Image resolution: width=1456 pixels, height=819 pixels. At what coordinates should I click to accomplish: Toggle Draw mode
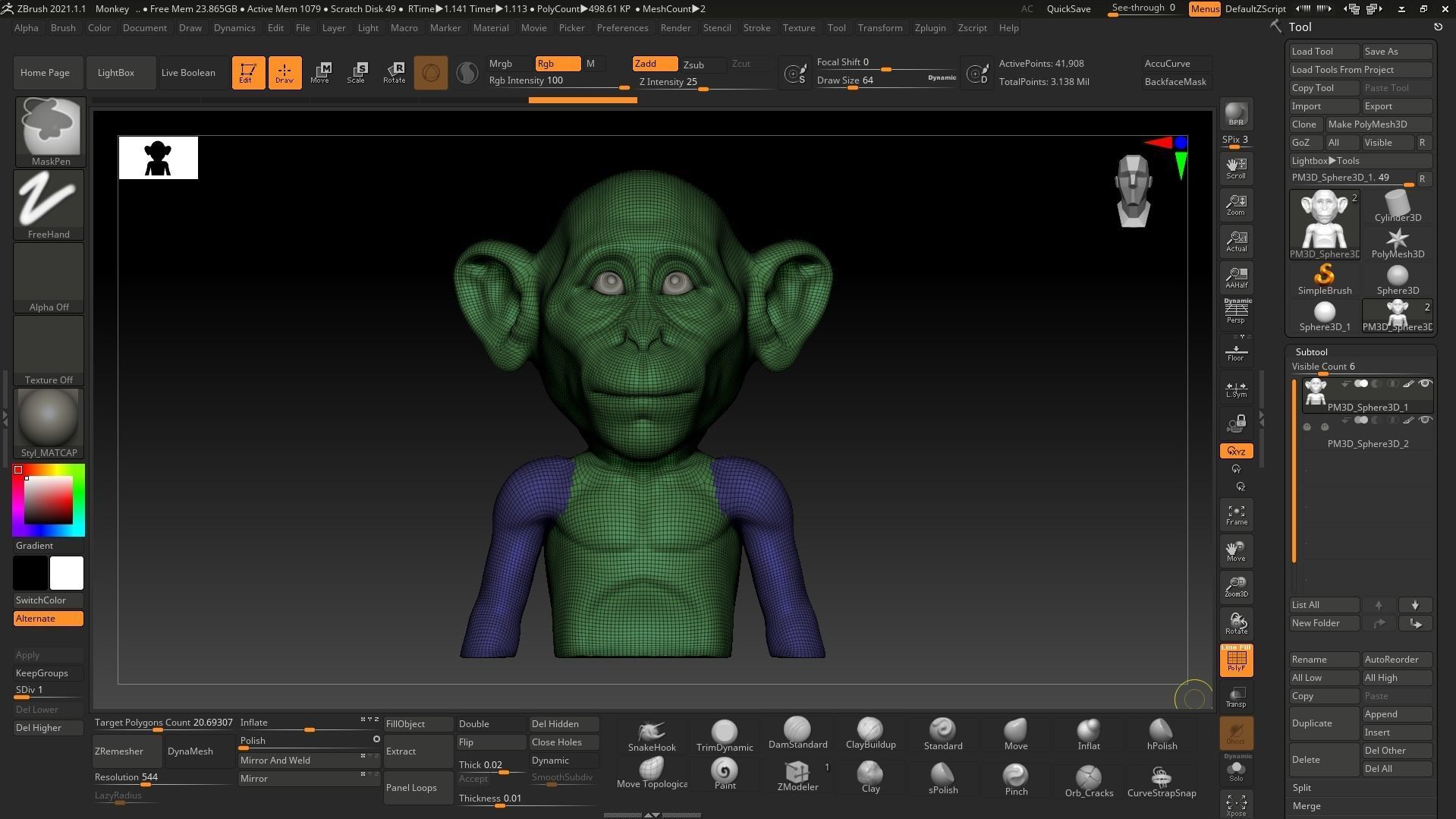coord(285,73)
